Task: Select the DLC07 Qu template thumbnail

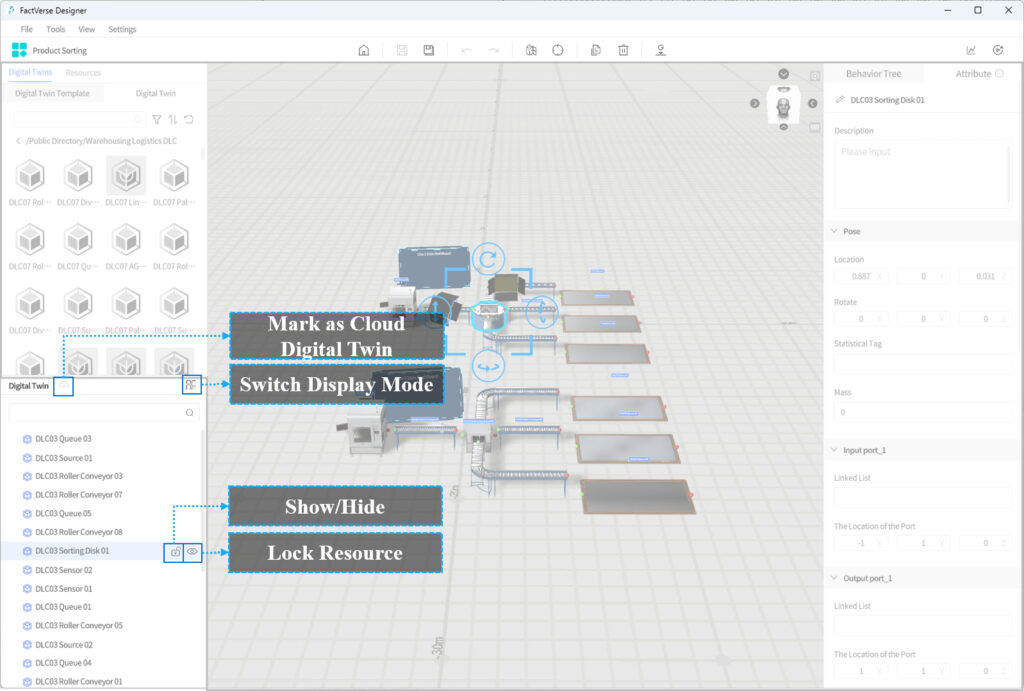Action: pos(78,240)
